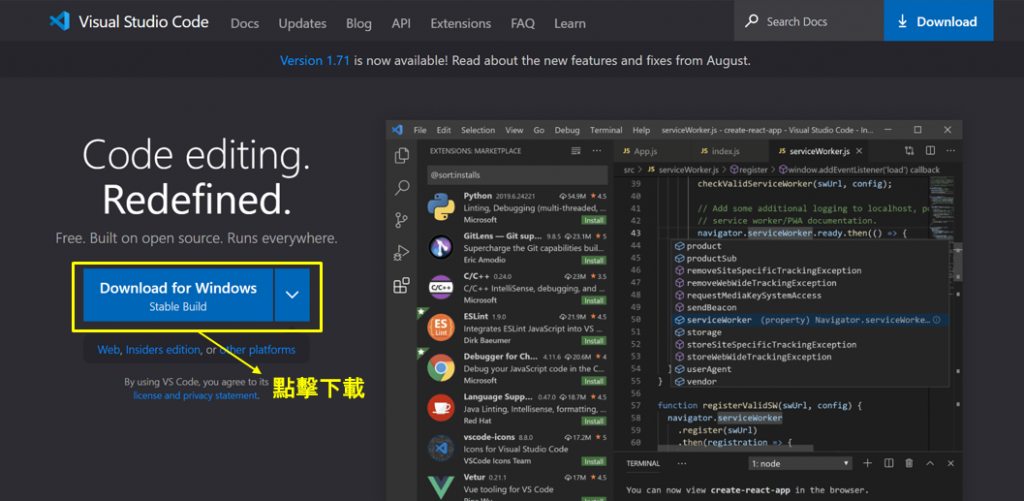Open Extensions in the top nav
Viewport: 1024px width, 501px height.
click(x=460, y=24)
